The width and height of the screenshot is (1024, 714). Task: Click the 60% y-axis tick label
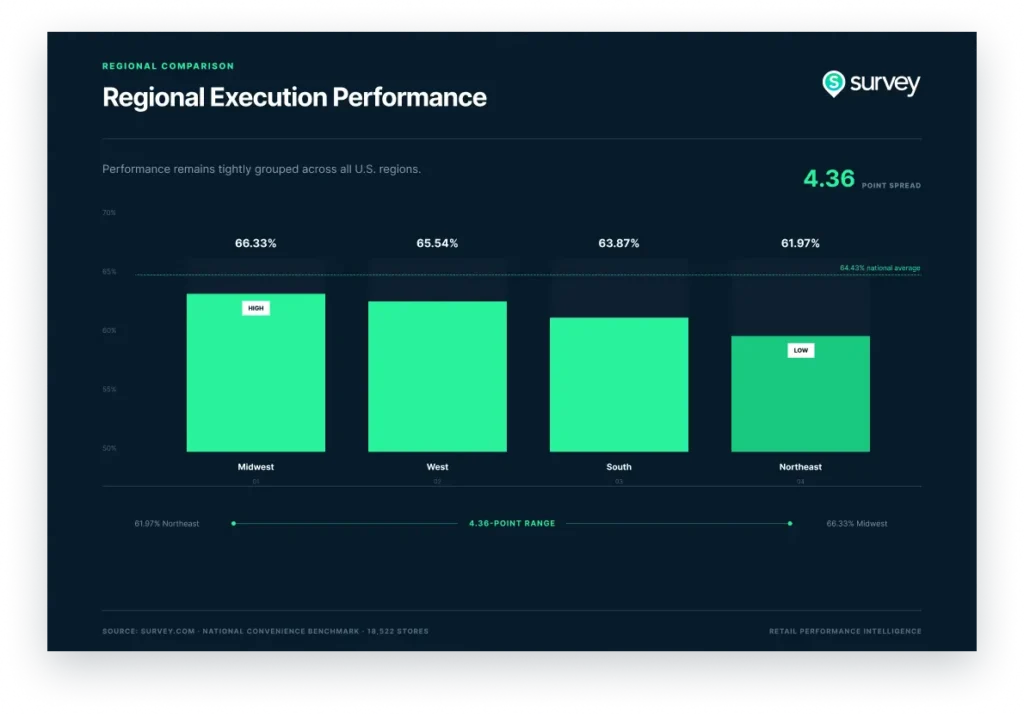[x=109, y=331]
